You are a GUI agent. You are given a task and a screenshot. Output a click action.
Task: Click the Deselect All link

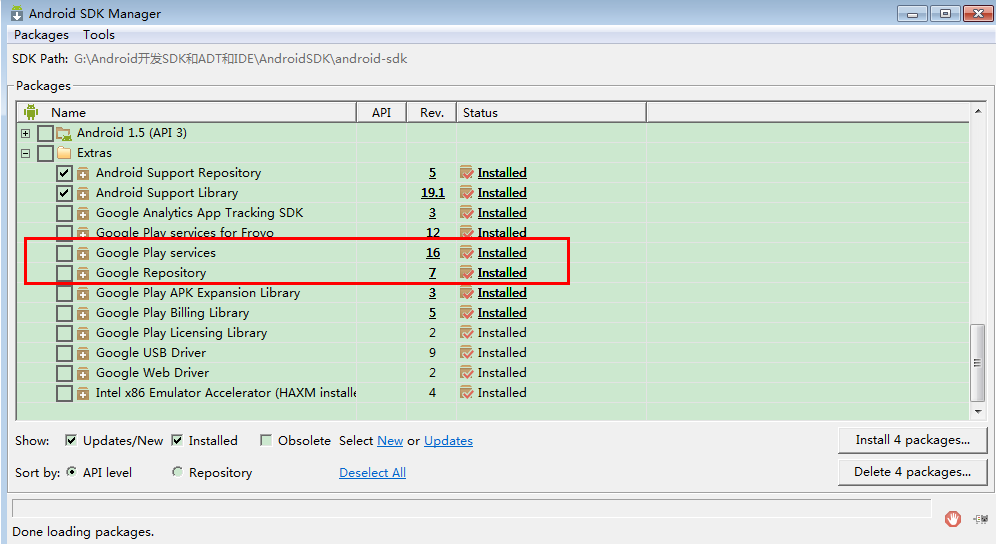(x=372, y=473)
